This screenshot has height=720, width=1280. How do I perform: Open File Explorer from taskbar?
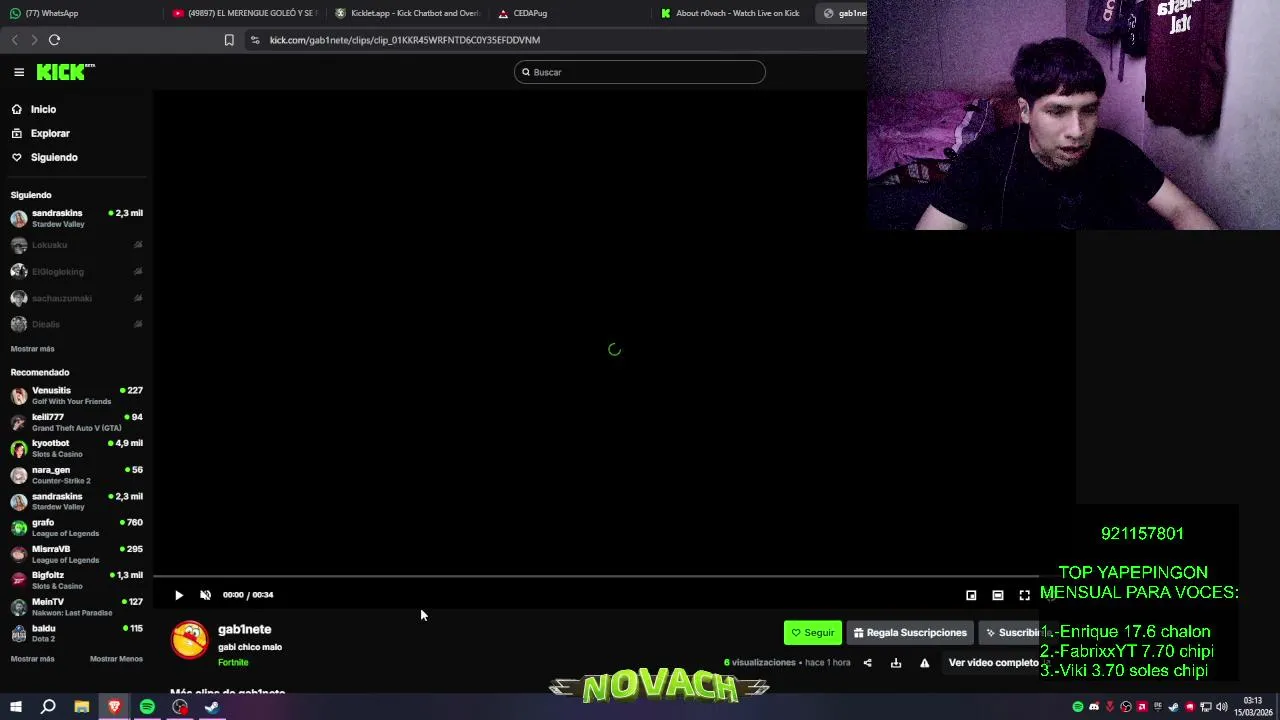tap(82, 707)
